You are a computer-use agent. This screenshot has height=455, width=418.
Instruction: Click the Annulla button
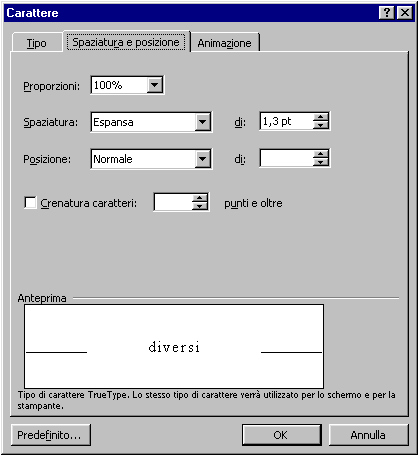coord(368,435)
